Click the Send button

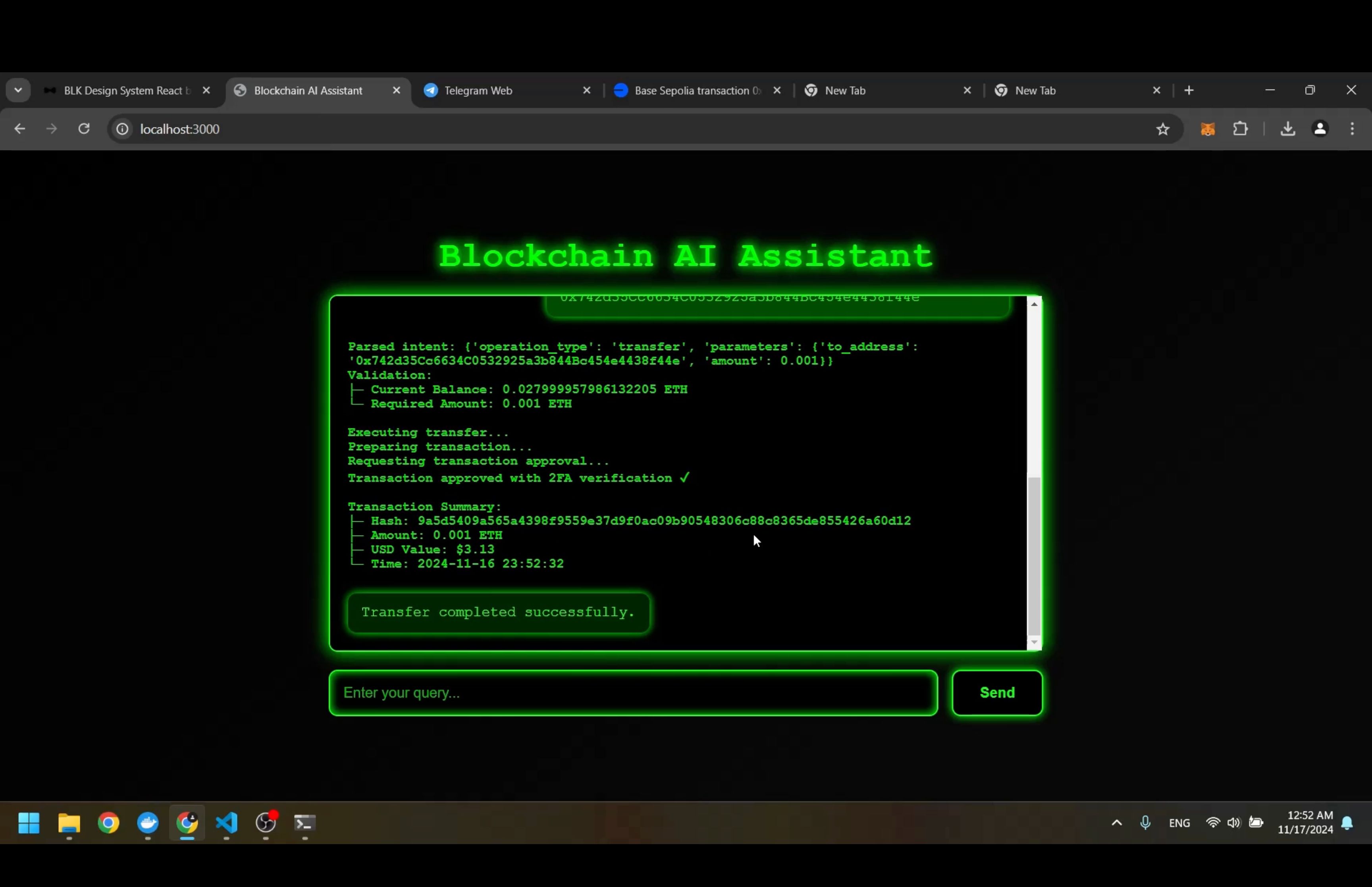997,693
